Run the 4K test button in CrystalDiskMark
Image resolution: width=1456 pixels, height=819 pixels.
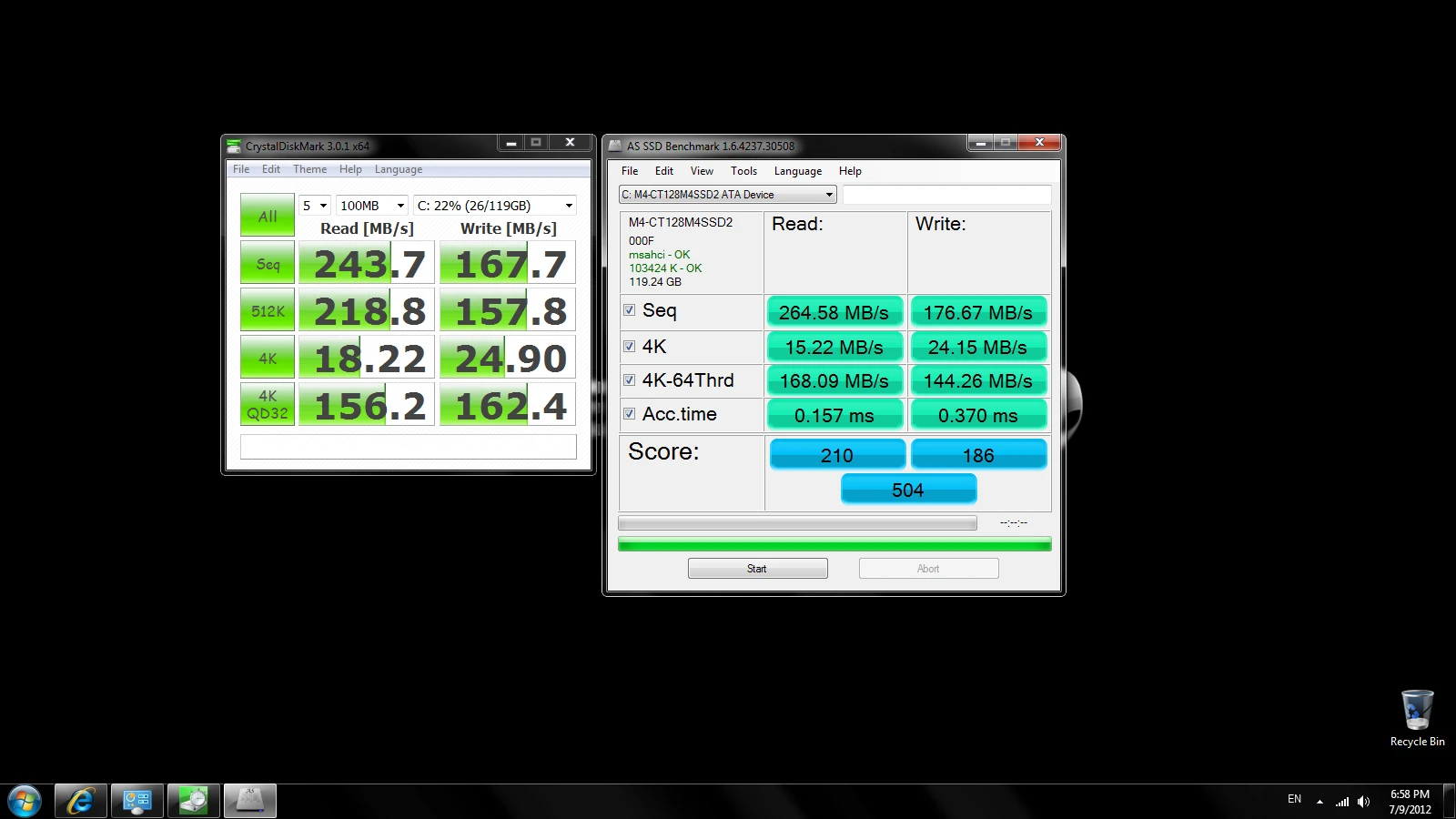[x=268, y=359]
